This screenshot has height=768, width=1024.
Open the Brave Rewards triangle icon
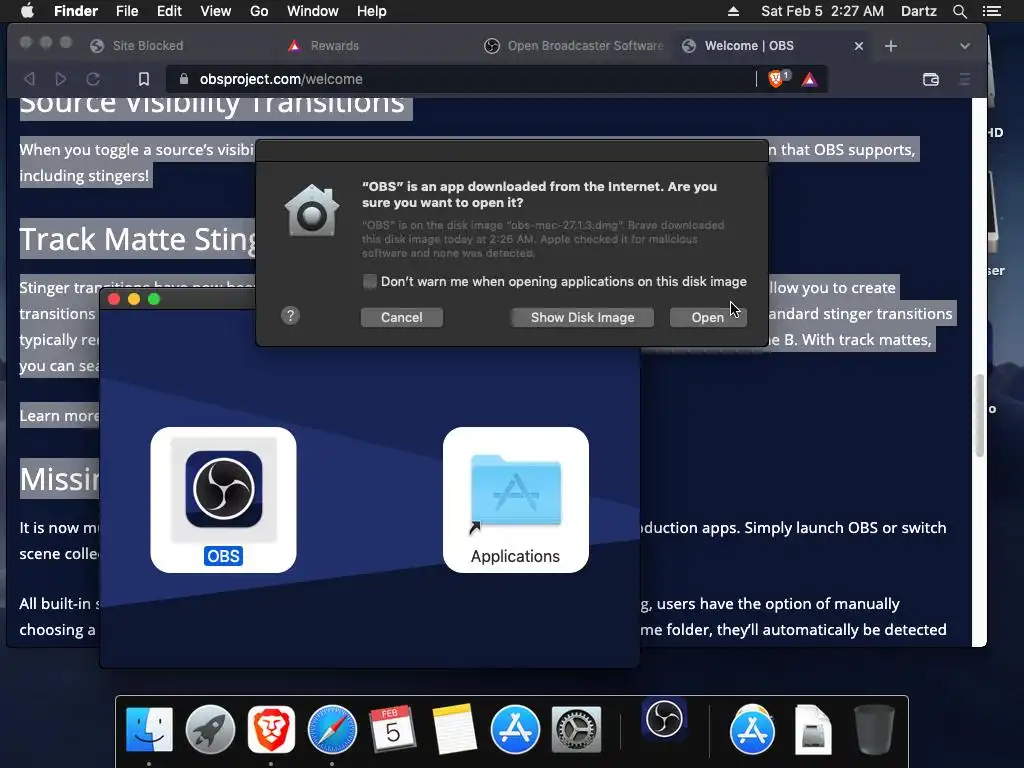click(810, 79)
